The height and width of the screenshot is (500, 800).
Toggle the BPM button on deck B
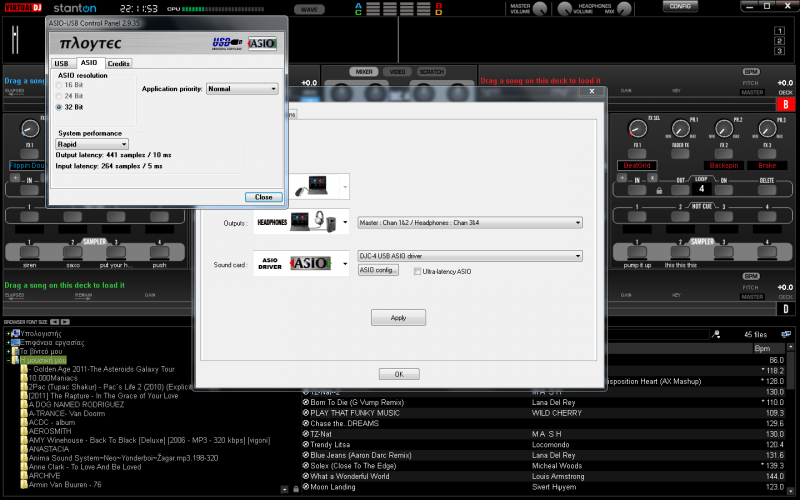[x=751, y=72]
